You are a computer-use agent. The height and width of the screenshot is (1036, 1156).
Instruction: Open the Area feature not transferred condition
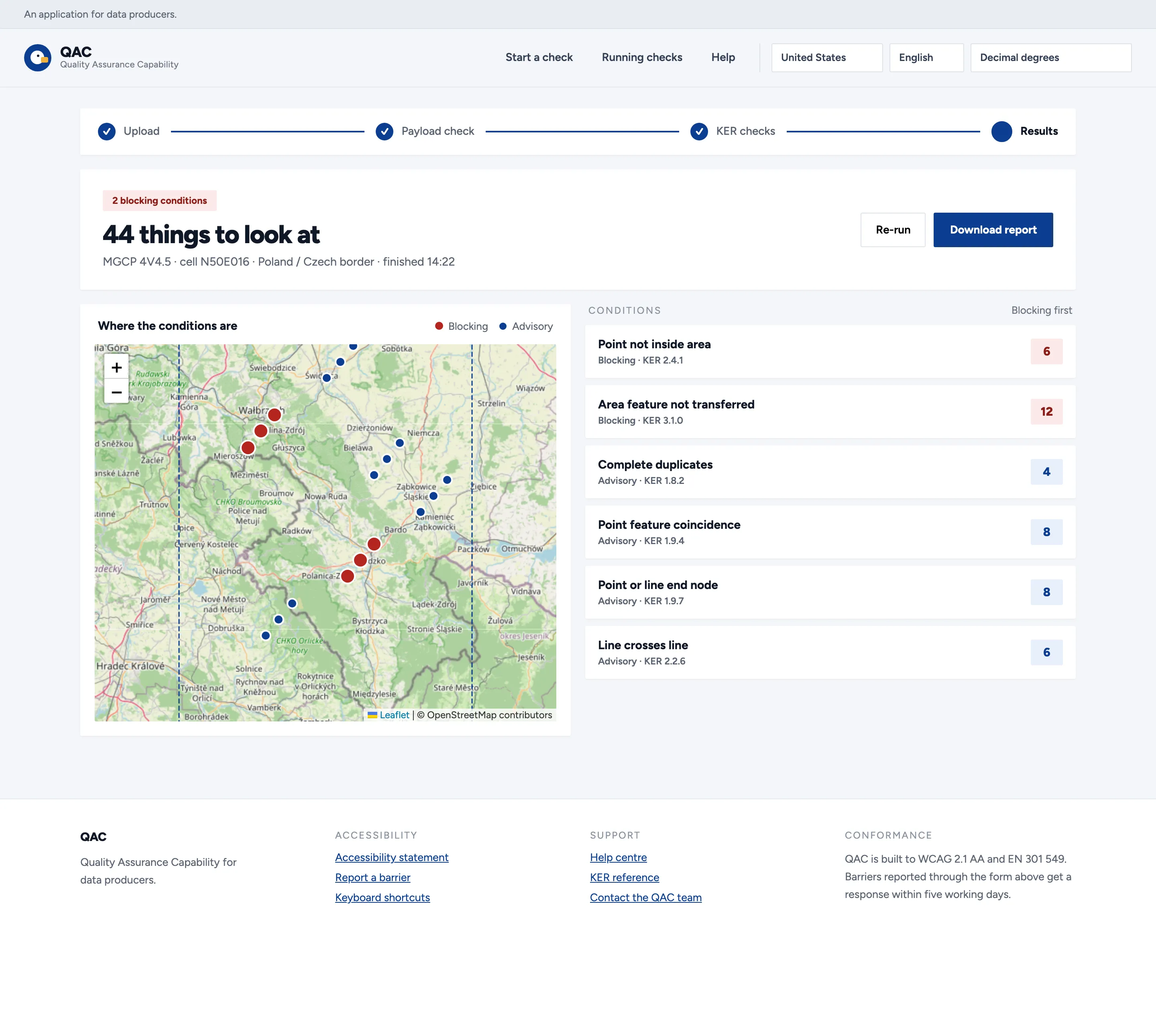(830, 412)
